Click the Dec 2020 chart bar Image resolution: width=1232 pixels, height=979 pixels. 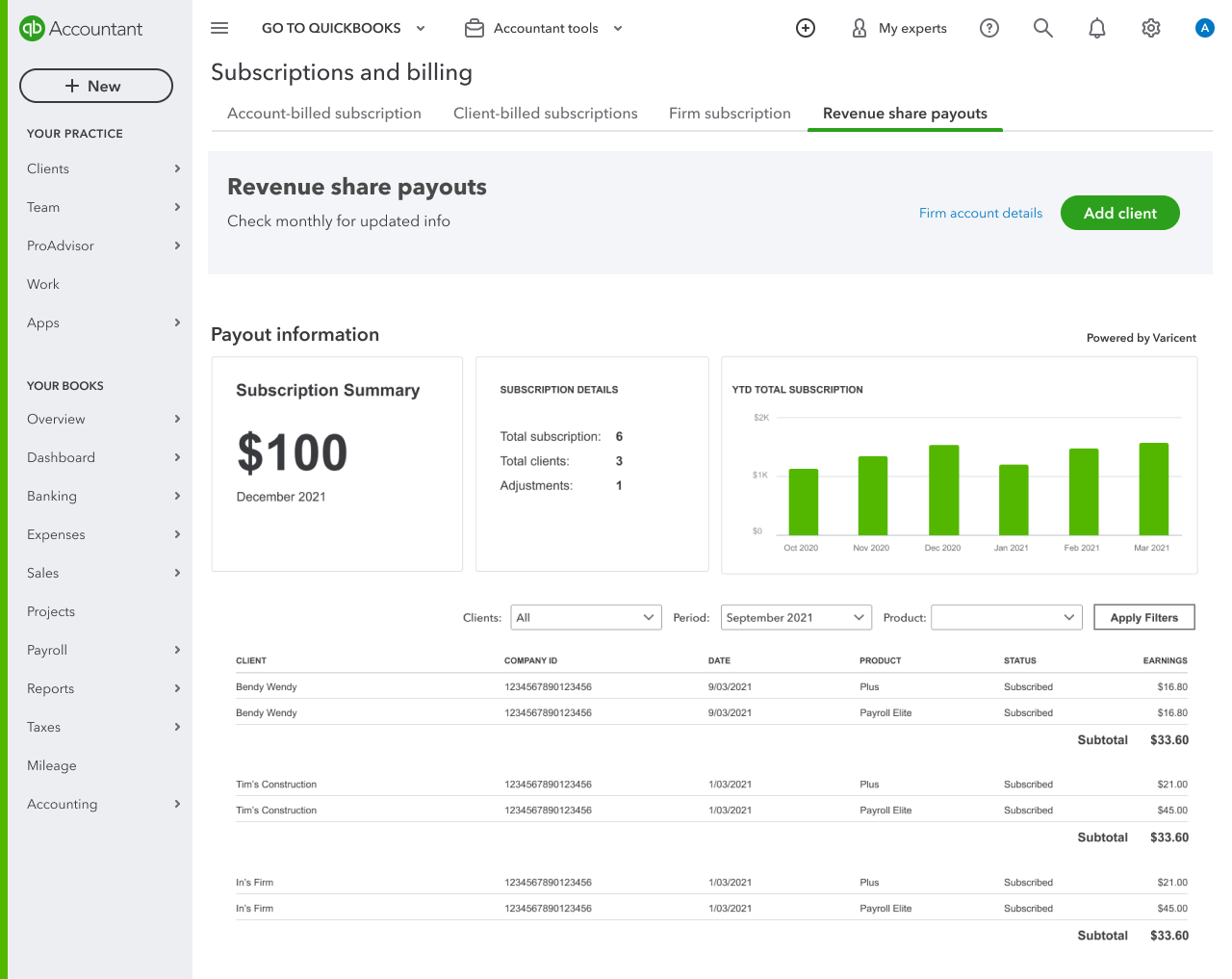[944, 490]
